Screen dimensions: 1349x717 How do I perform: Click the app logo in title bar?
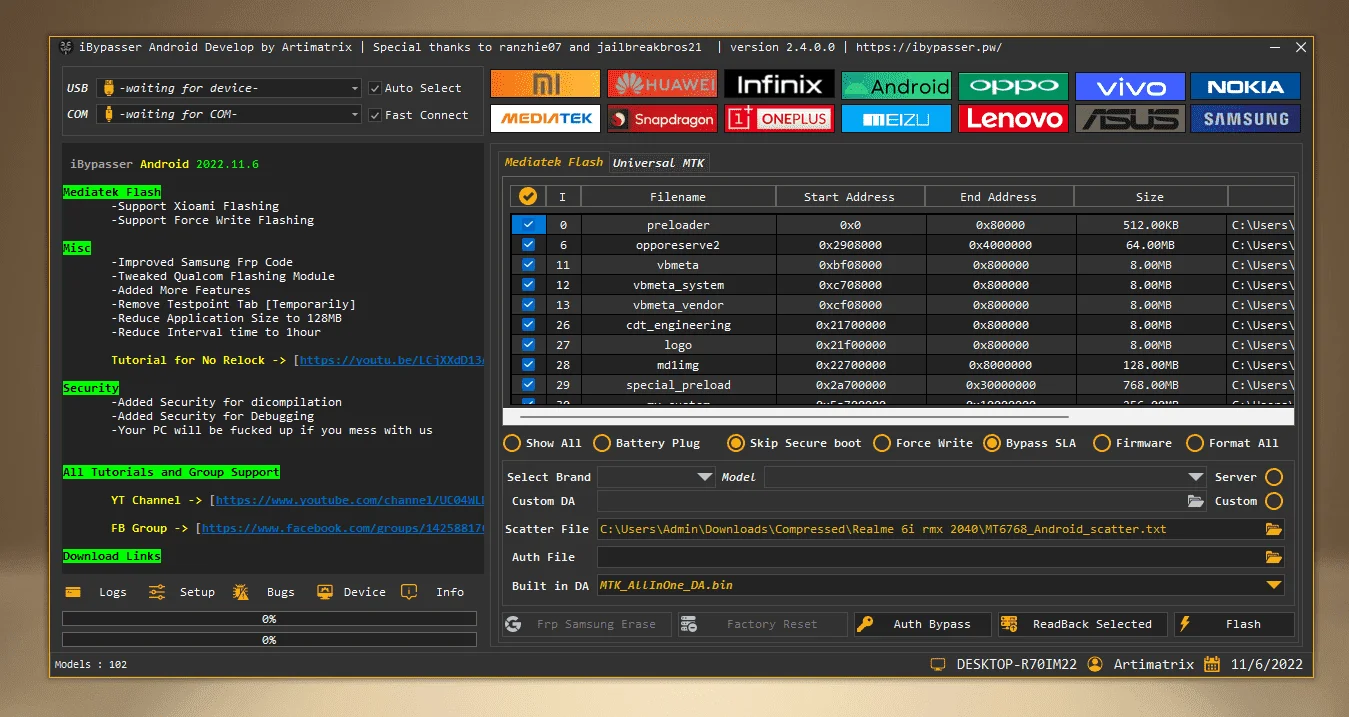(65, 47)
